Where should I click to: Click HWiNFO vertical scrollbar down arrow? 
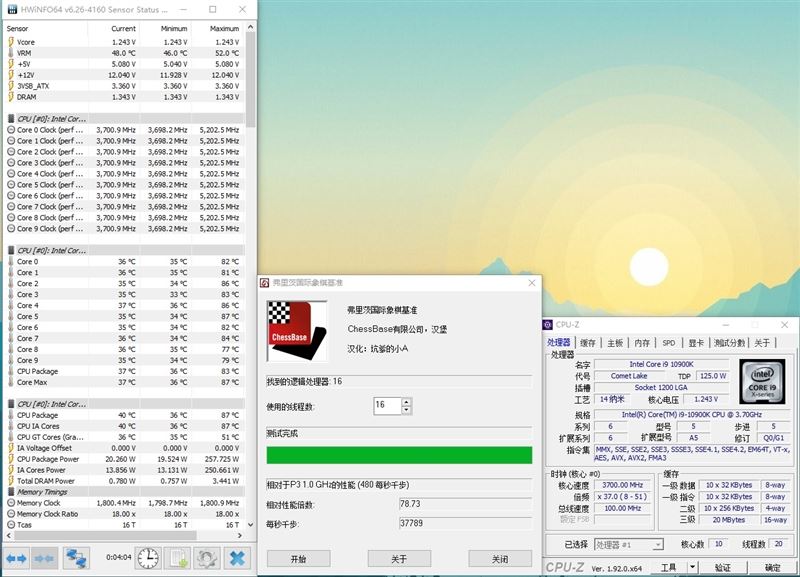[x=251, y=524]
